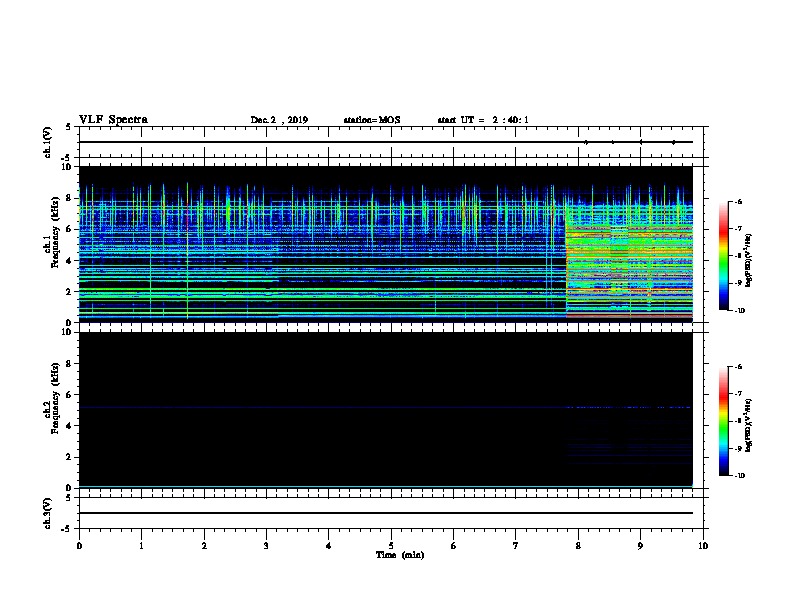Image resolution: width=792 pixels, height=612 pixels.
Task: Click the log(PSD) label beside ch.2 colorbar
Action: (x=748, y=425)
